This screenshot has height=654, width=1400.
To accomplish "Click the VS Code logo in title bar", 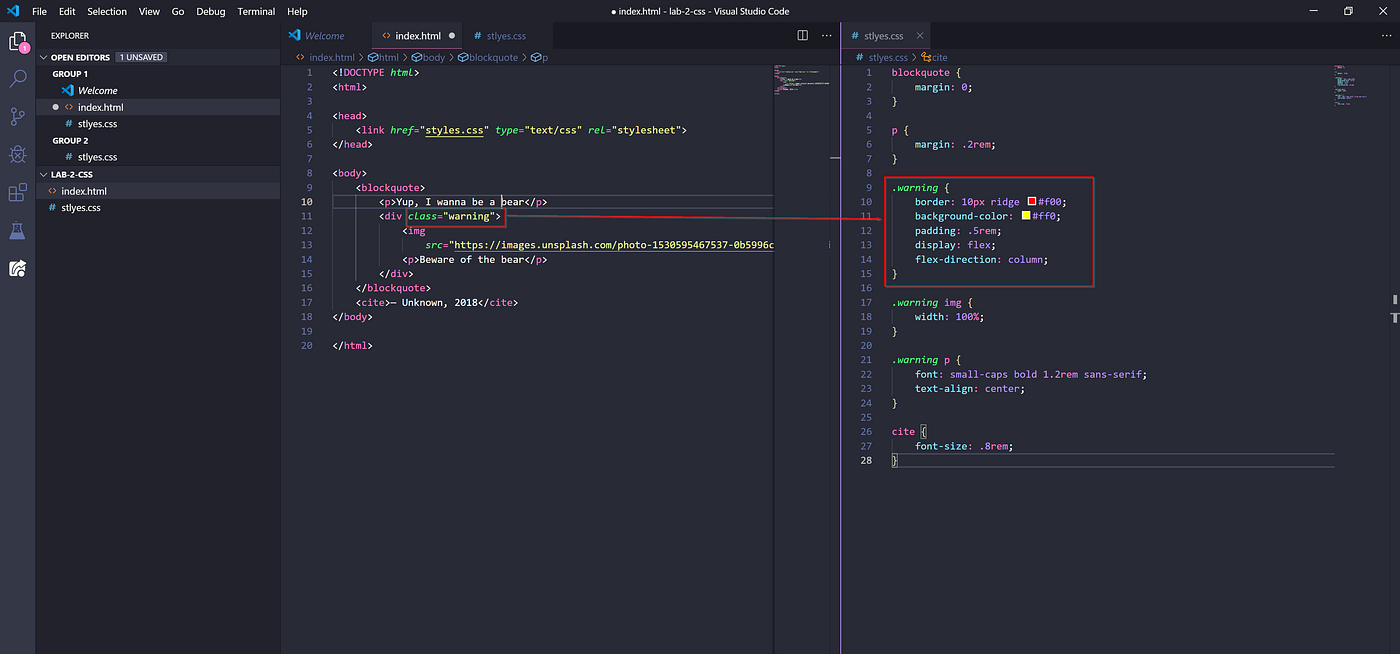I will point(12,11).
